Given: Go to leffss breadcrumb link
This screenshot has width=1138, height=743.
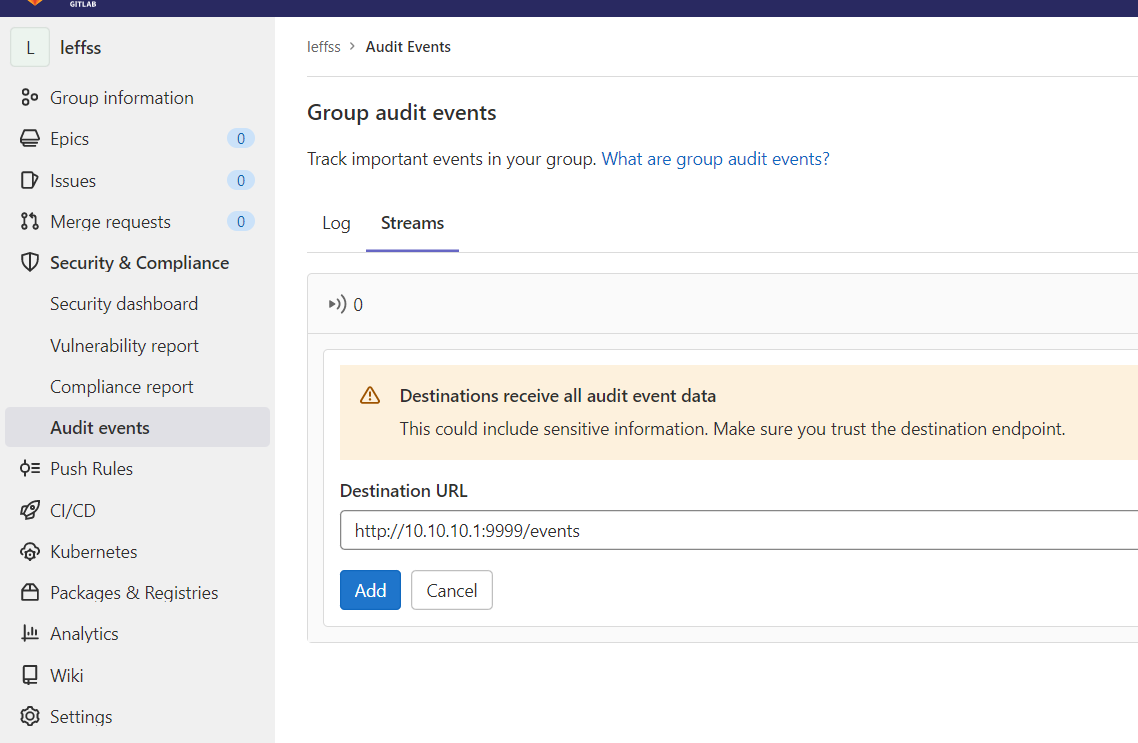Looking at the screenshot, I should [x=324, y=47].
